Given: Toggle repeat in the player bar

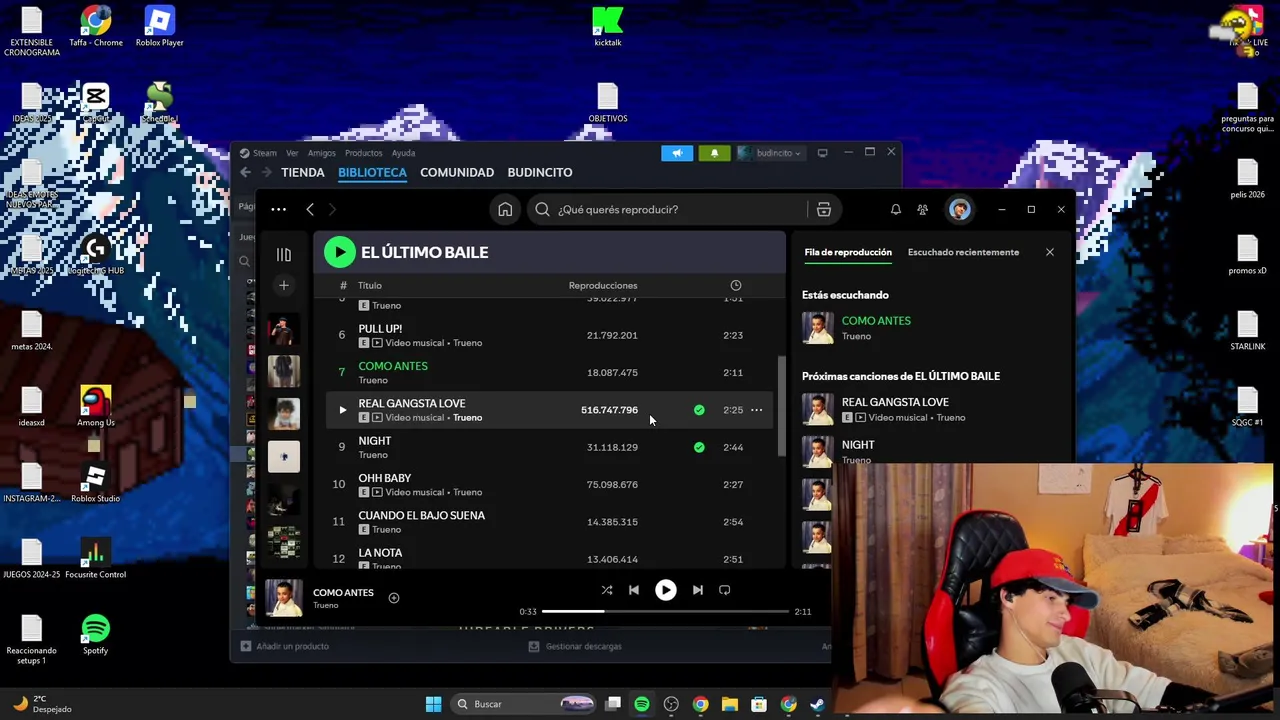Looking at the screenshot, I should click(725, 590).
